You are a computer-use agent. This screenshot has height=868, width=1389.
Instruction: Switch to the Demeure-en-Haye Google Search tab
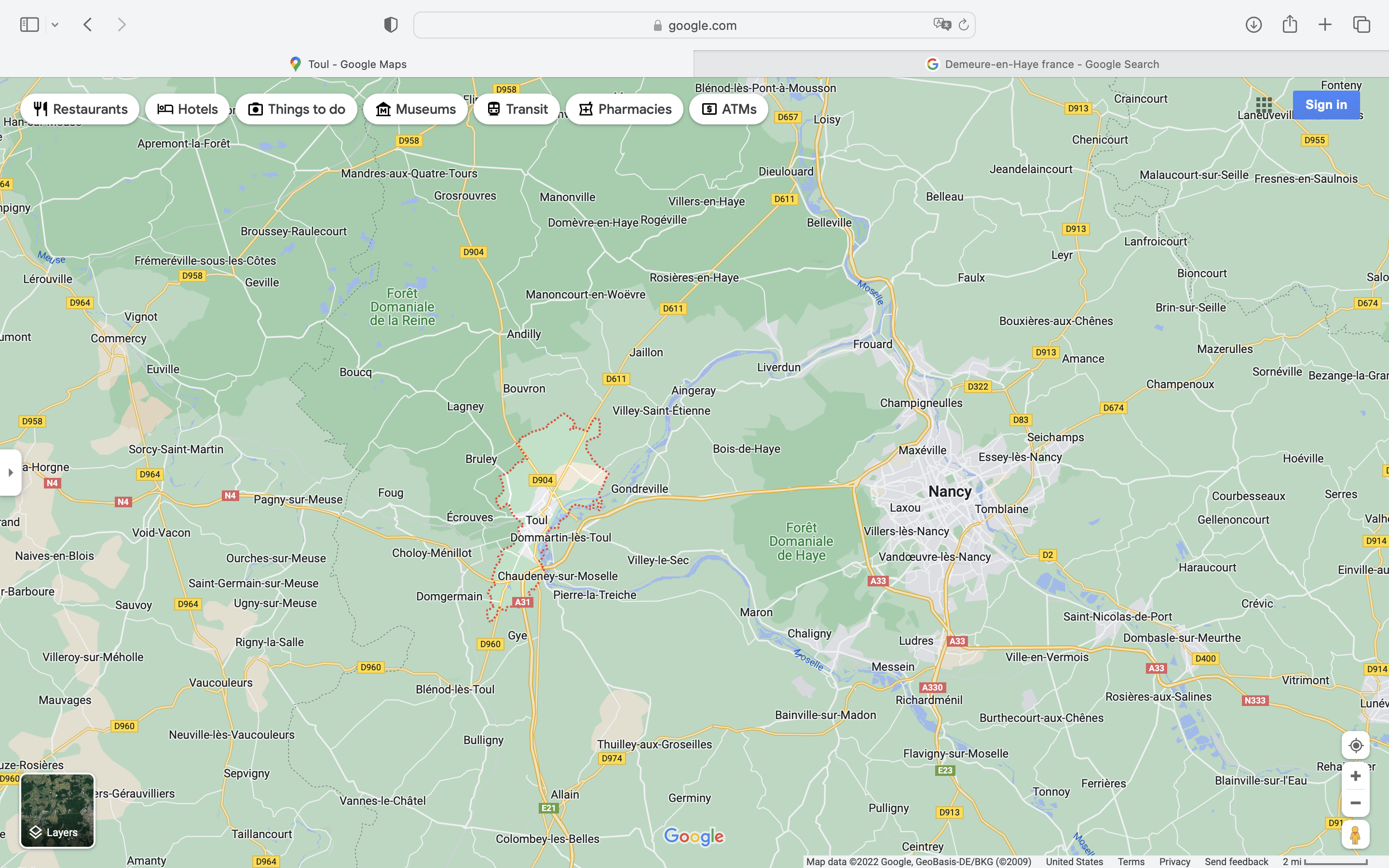point(1041,64)
